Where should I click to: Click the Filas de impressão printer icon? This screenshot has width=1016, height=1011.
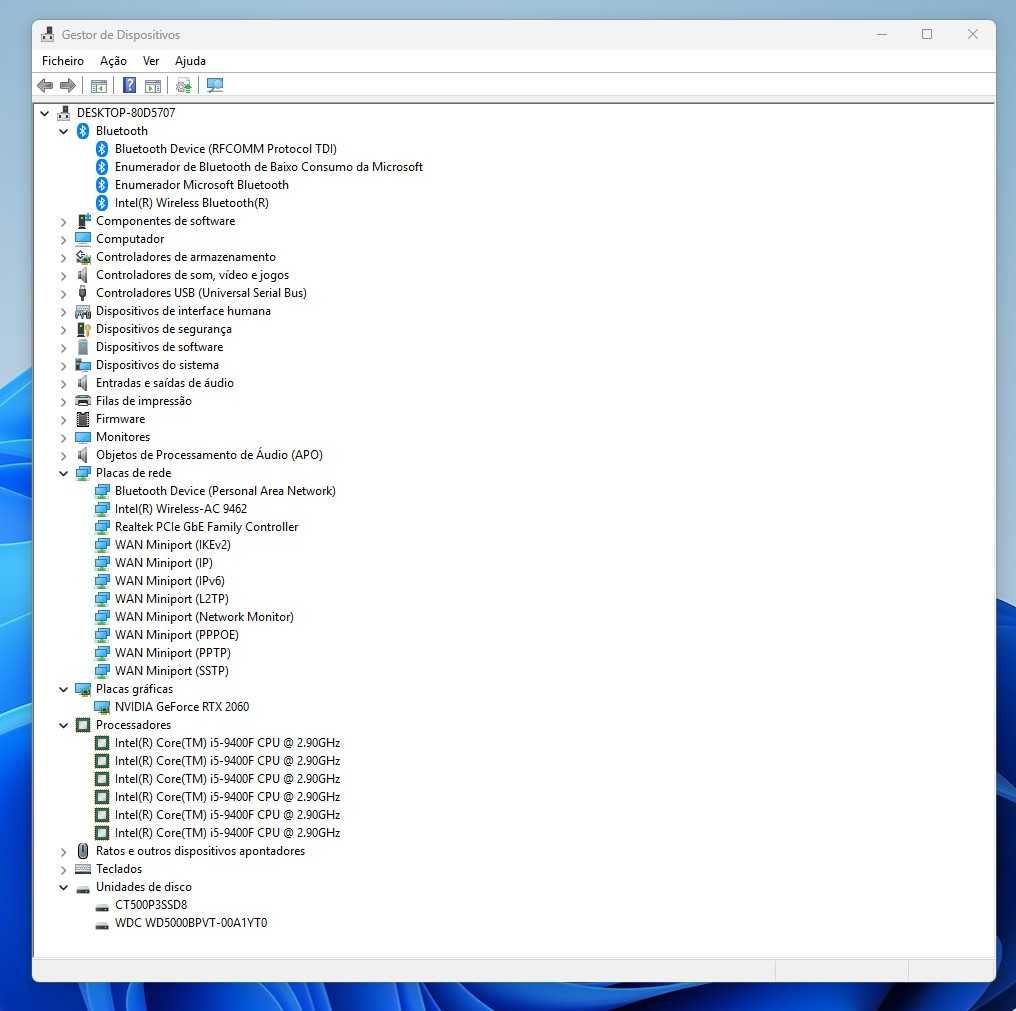click(x=83, y=401)
